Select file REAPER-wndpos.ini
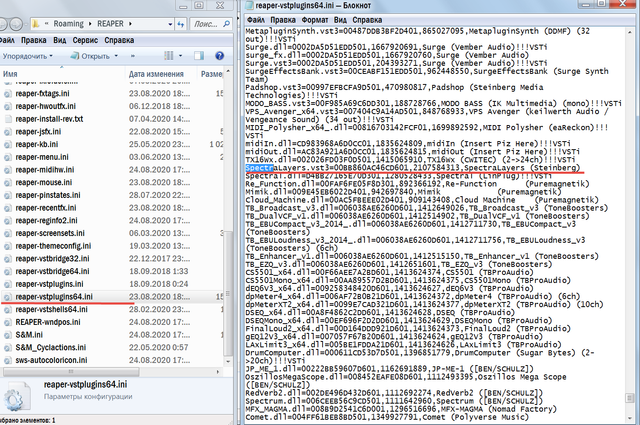The image size is (640, 425). [x=48, y=322]
